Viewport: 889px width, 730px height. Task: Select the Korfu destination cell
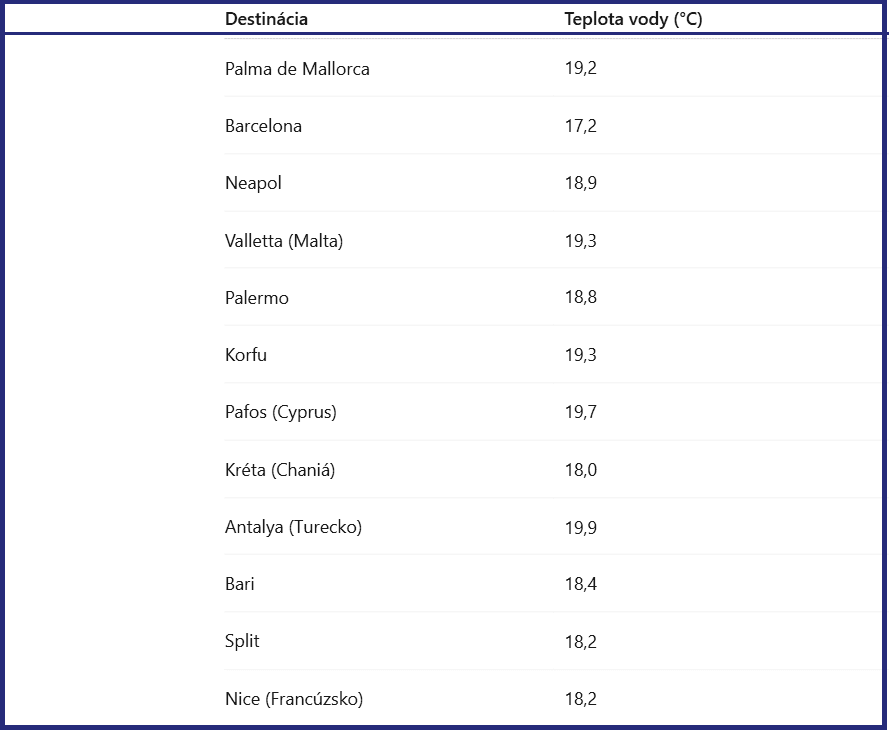245,355
